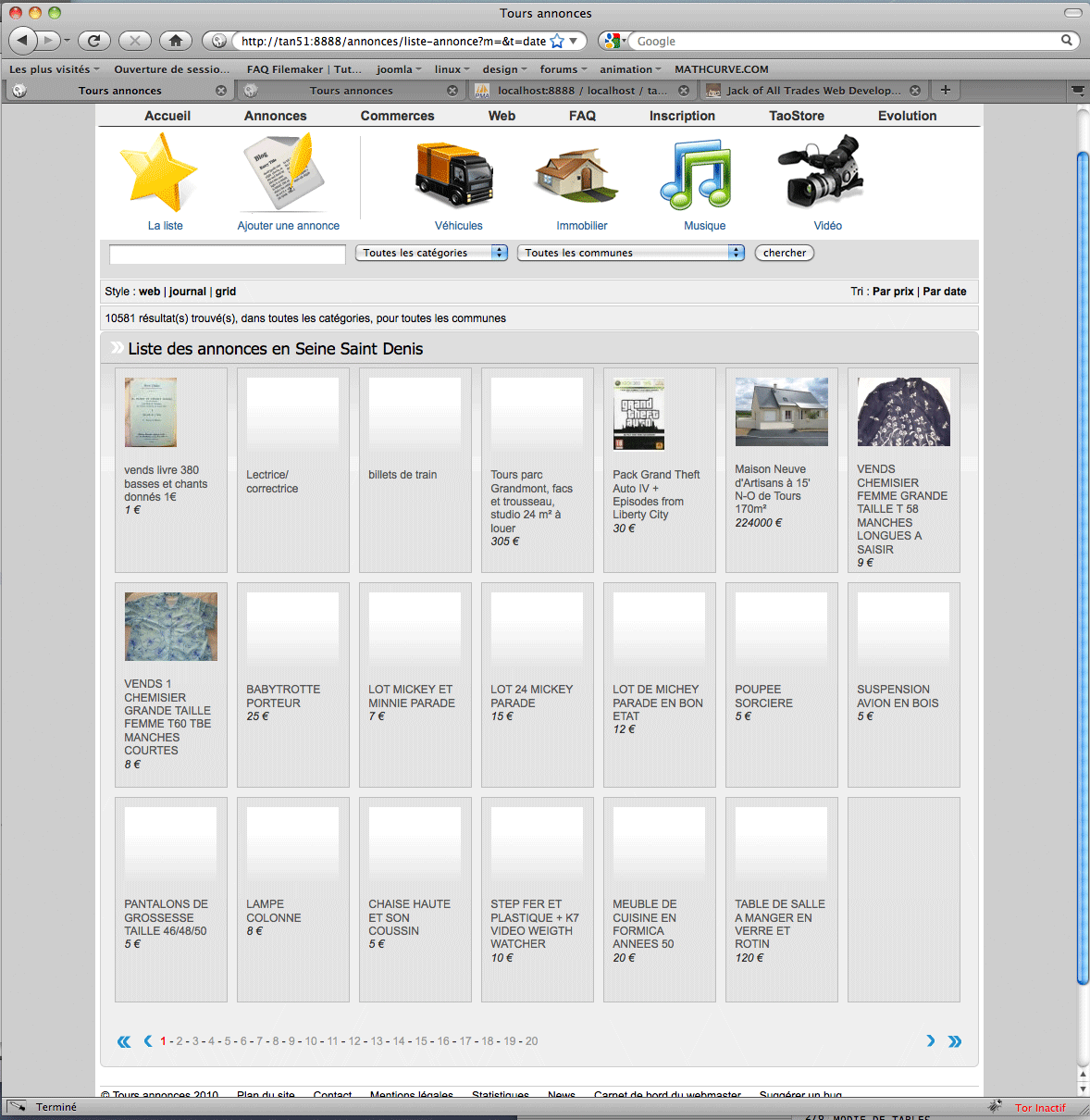Viewport: 1090px width, 1120px height.
Task: Open the blue patterned shirt thumbnail
Action: (171, 627)
